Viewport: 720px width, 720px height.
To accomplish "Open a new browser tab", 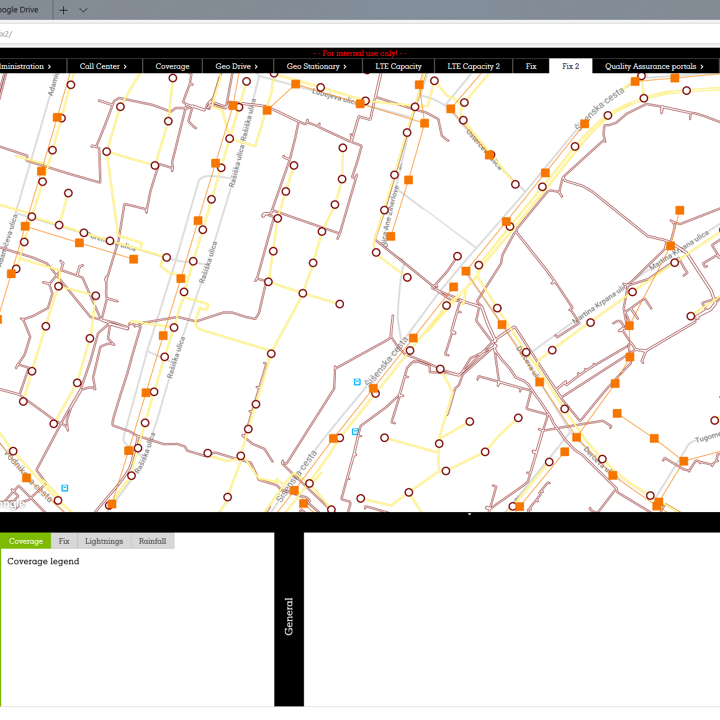I will 64,10.
